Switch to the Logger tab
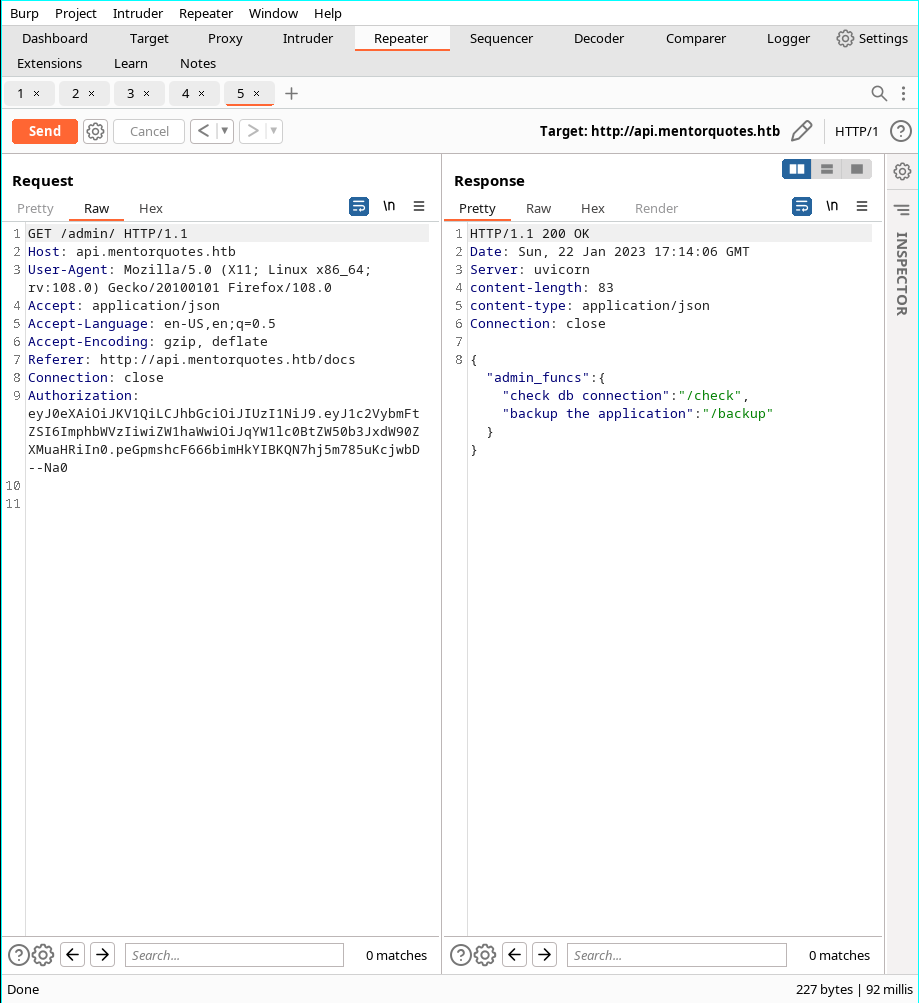 point(788,38)
